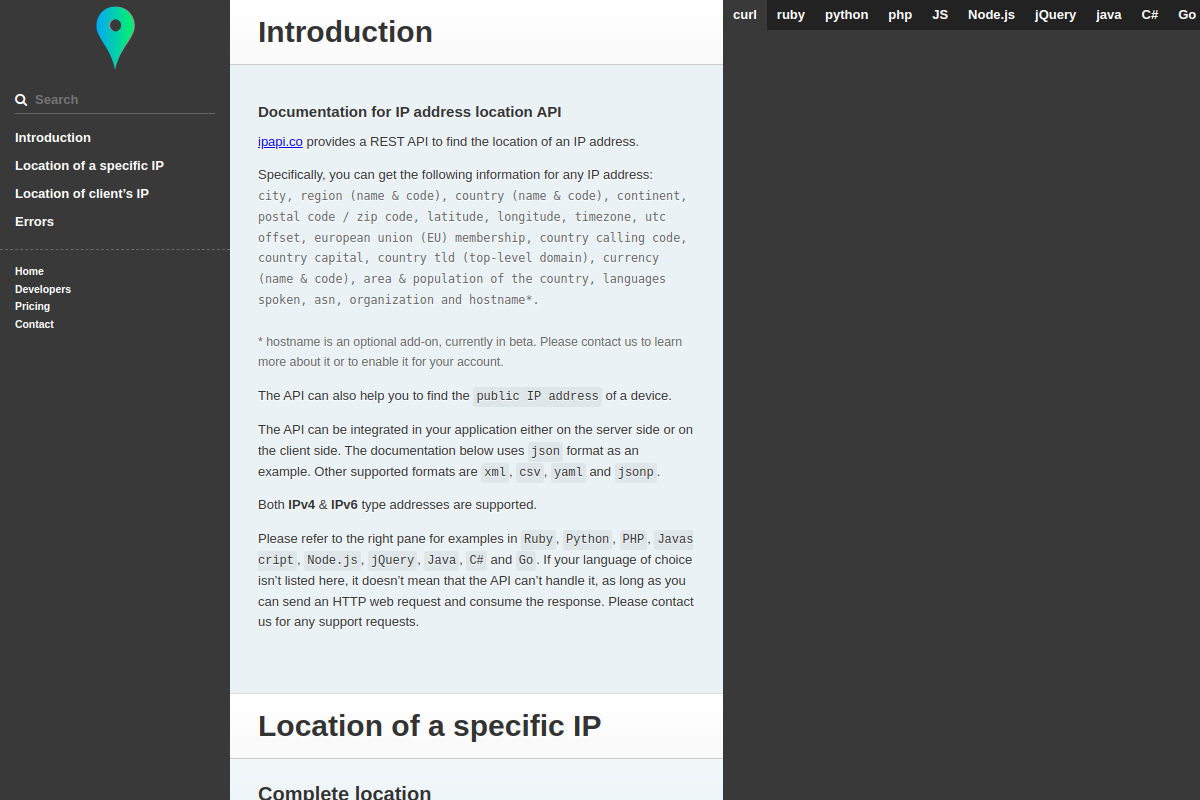This screenshot has height=800, width=1200.
Task: Click the 'yaml' inline code label
Action: pos(568,472)
